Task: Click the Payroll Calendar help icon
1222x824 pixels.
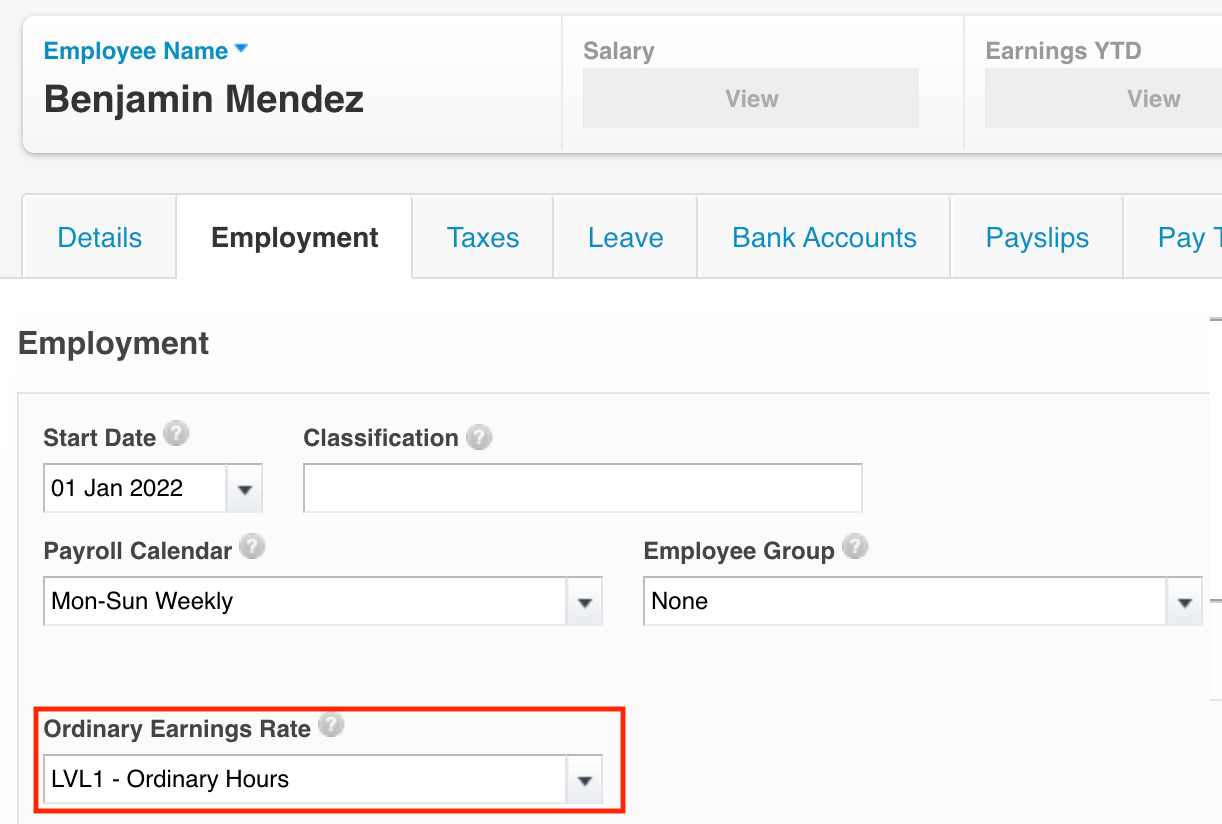Action: (x=252, y=546)
